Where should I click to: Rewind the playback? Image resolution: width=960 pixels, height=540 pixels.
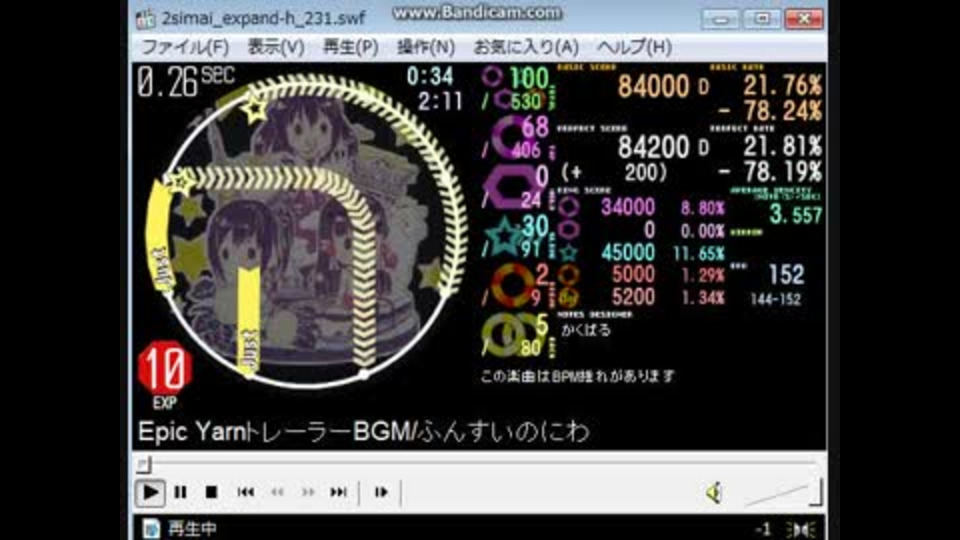[x=277, y=492]
